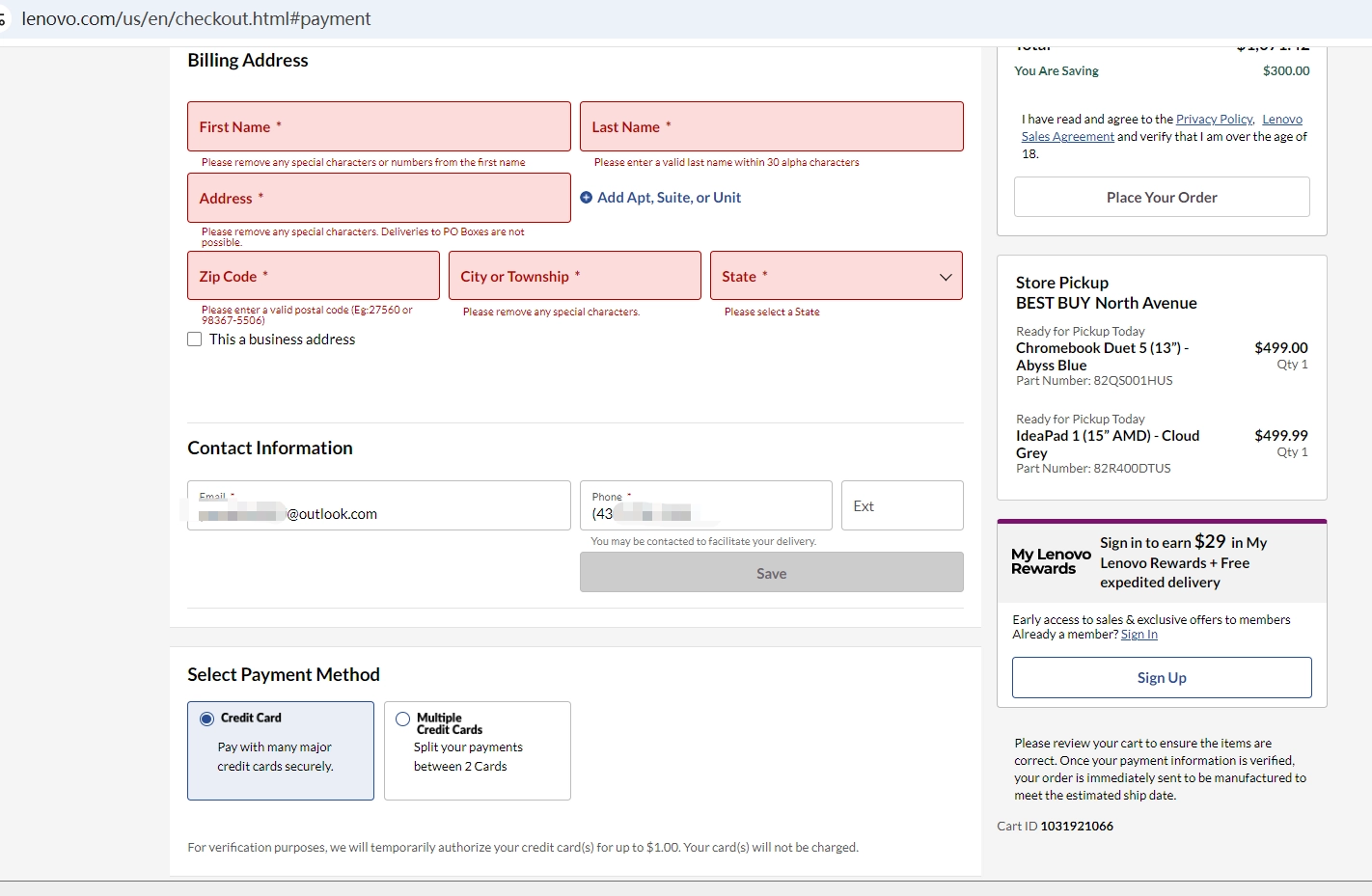
Task: Click the Place Your Order button
Action: click(x=1162, y=197)
